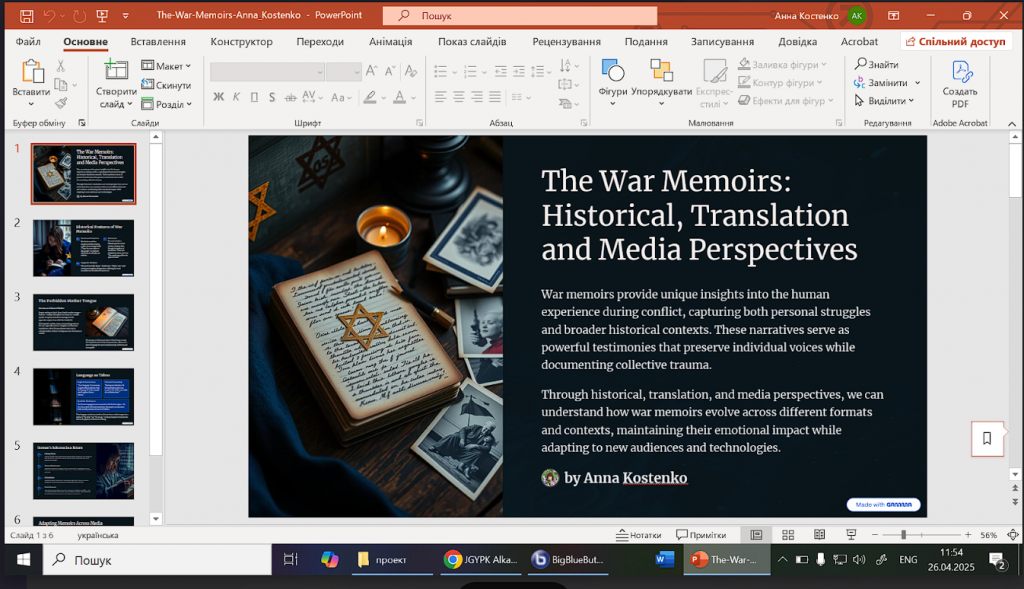Toggle the Comments (Примітки) pane

coord(700,535)
